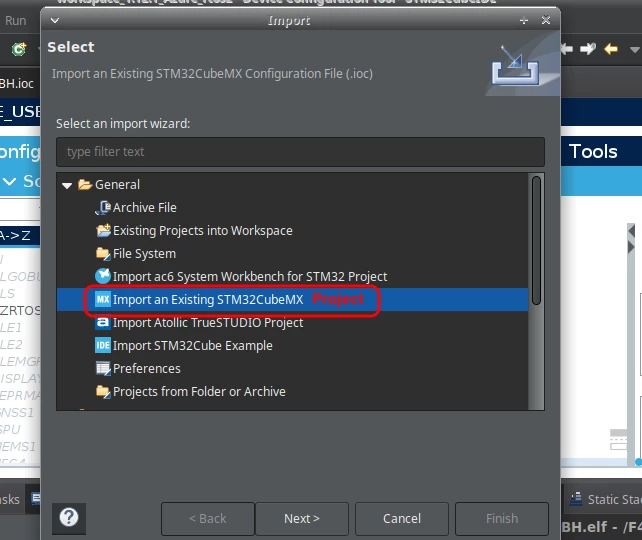Click the yellow Back navigation arrow in IDE
Screen dimensions: 642x540
point(611,49)
